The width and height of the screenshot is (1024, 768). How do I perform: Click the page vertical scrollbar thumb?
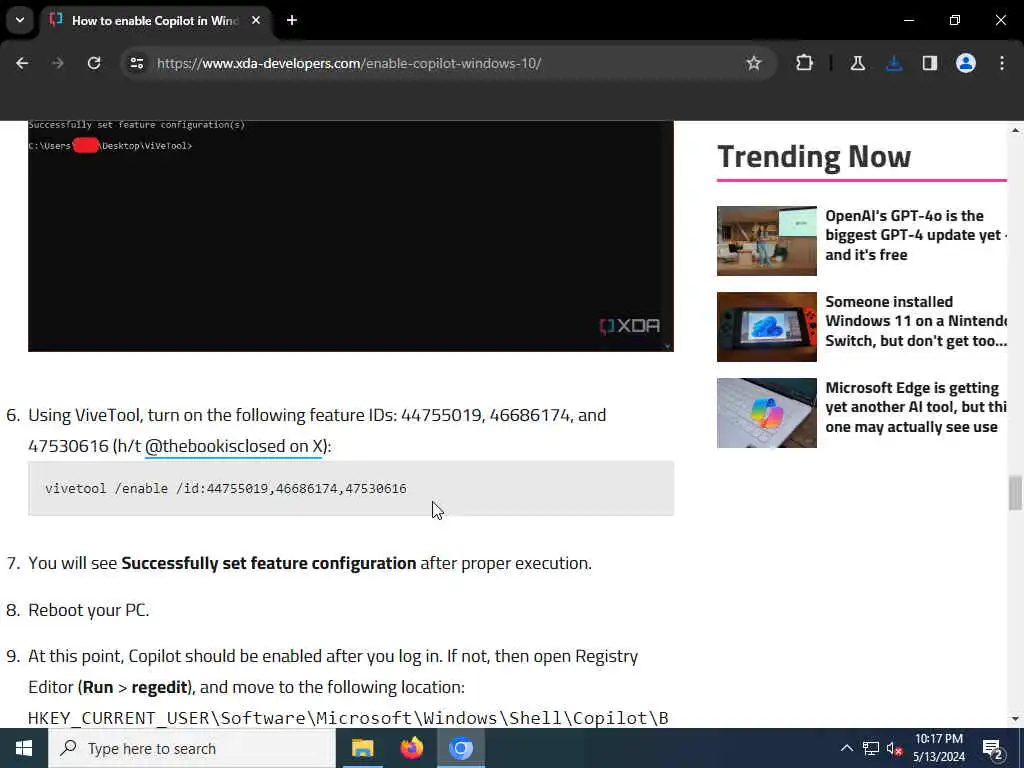pos(1015,493)
